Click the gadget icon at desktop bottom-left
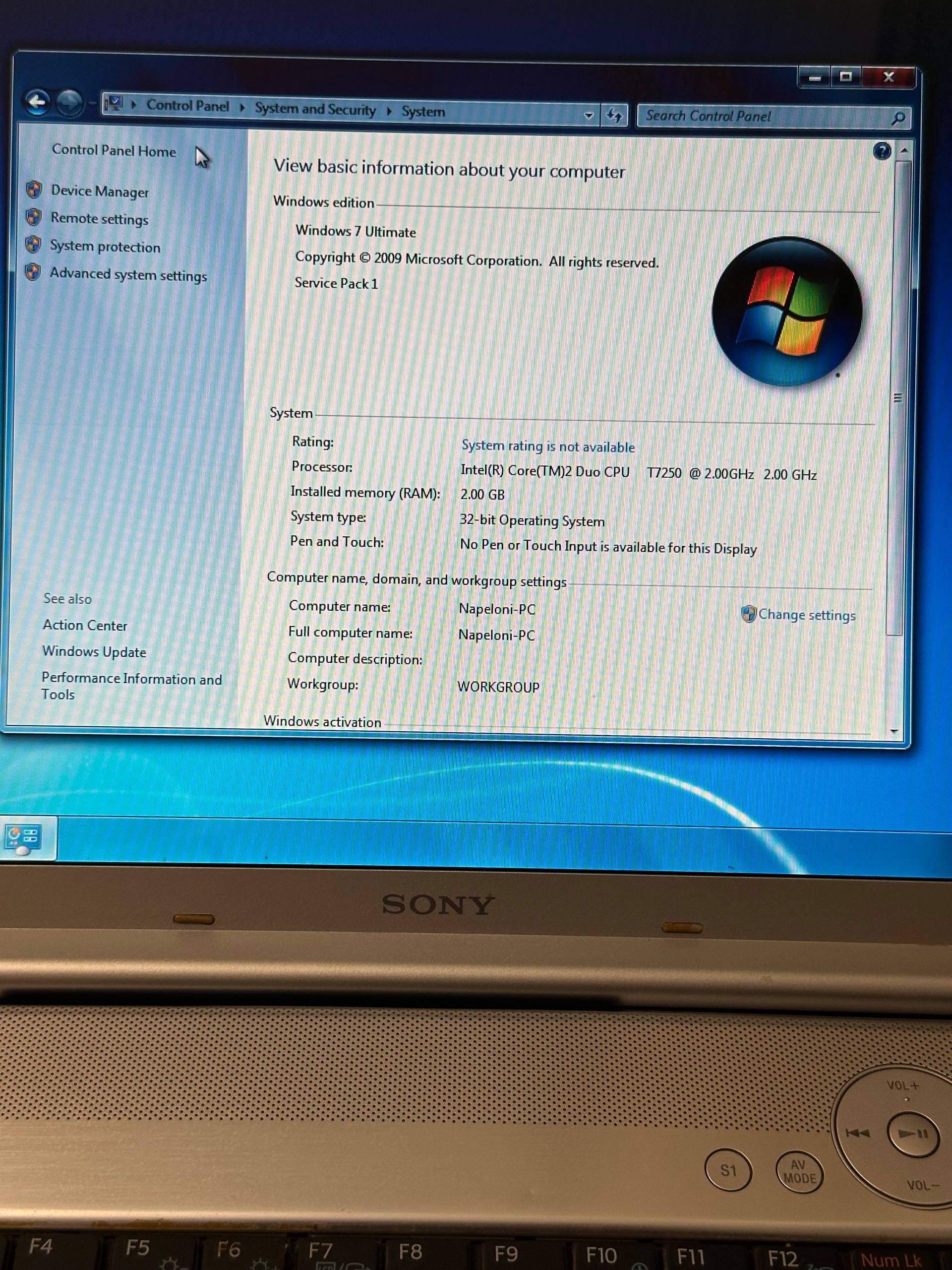 click(23, 839)
